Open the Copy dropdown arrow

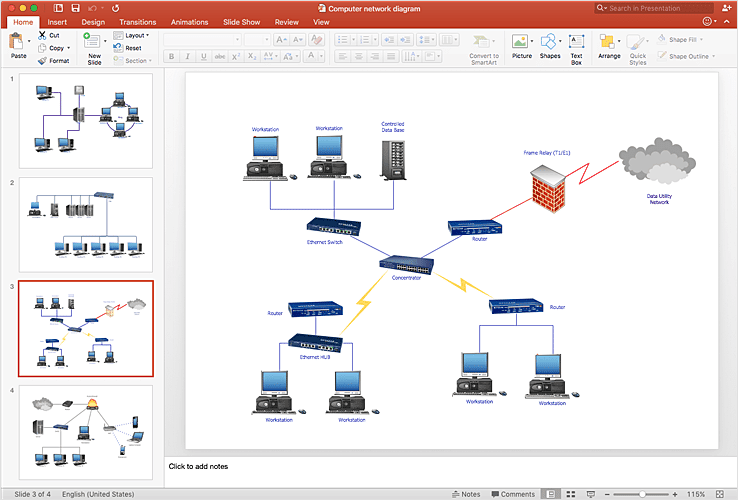click(69, 48)
